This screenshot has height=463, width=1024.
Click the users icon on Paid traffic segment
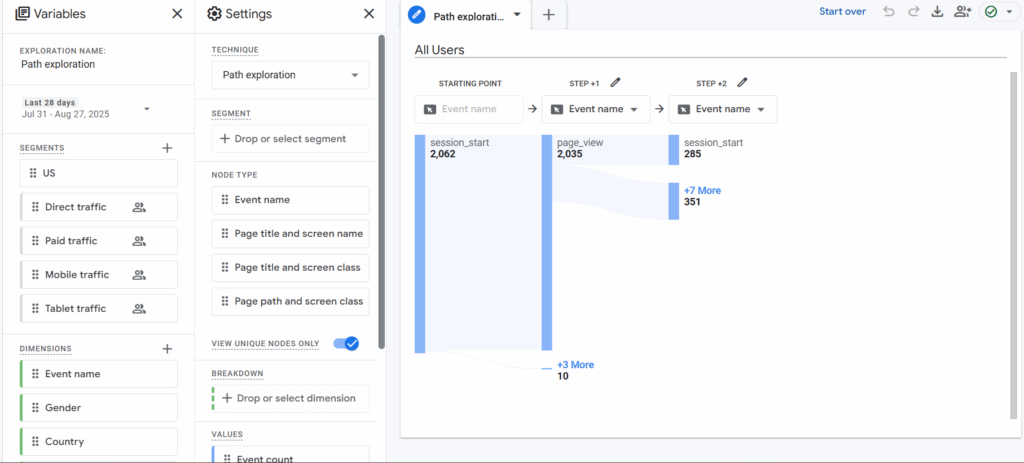[x=139, y=241]
